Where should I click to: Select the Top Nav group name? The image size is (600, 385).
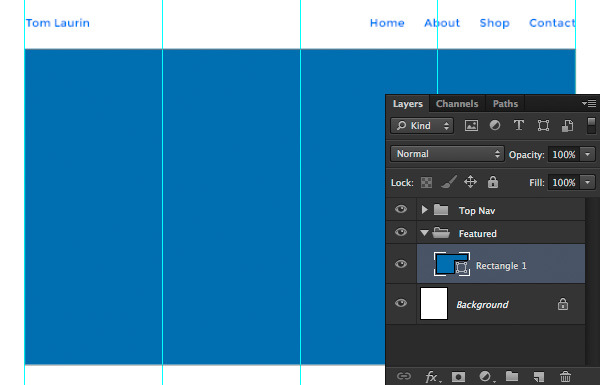click(x=477, y=210)
